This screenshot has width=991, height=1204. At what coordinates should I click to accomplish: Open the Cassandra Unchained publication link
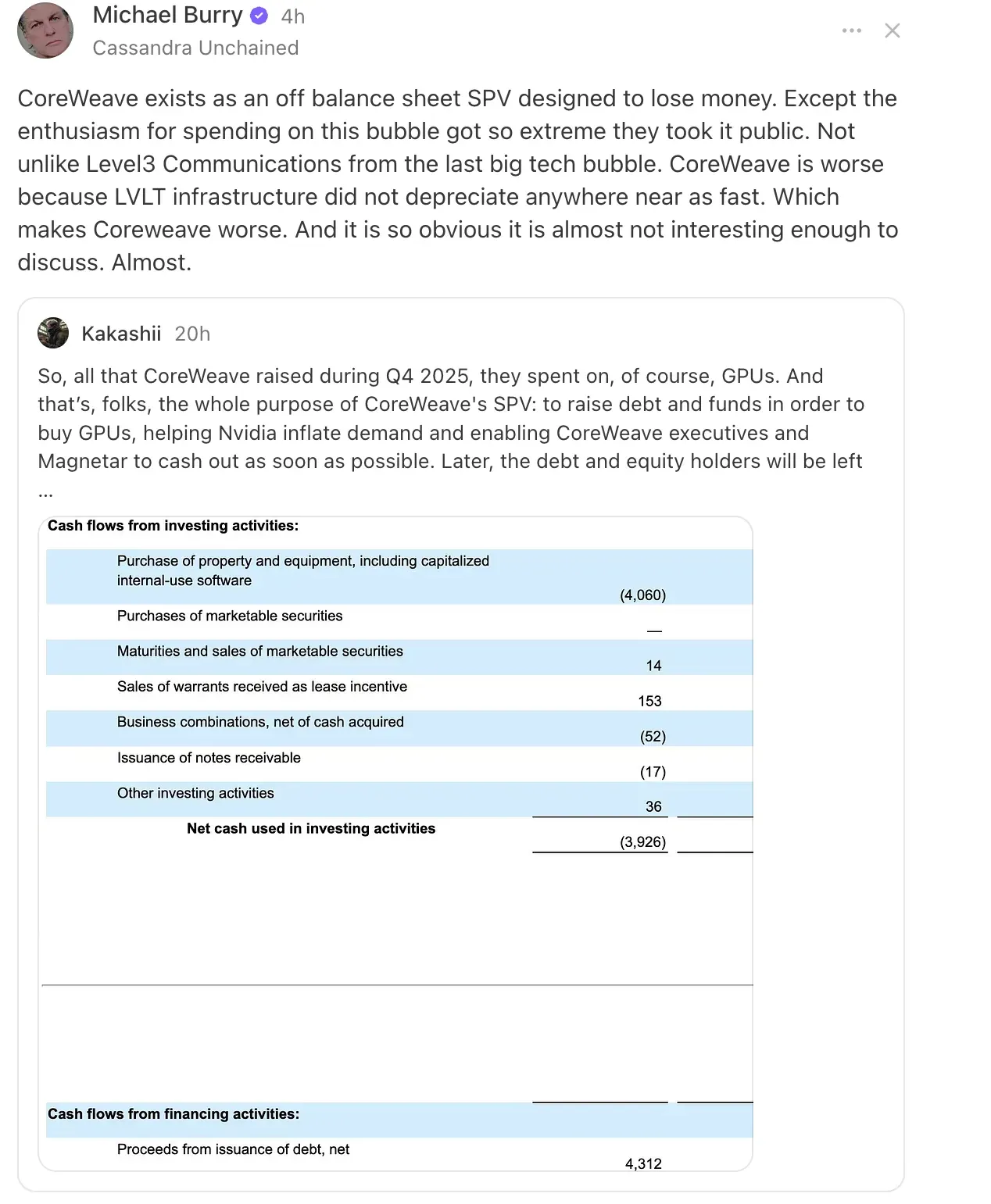[195, 48]
